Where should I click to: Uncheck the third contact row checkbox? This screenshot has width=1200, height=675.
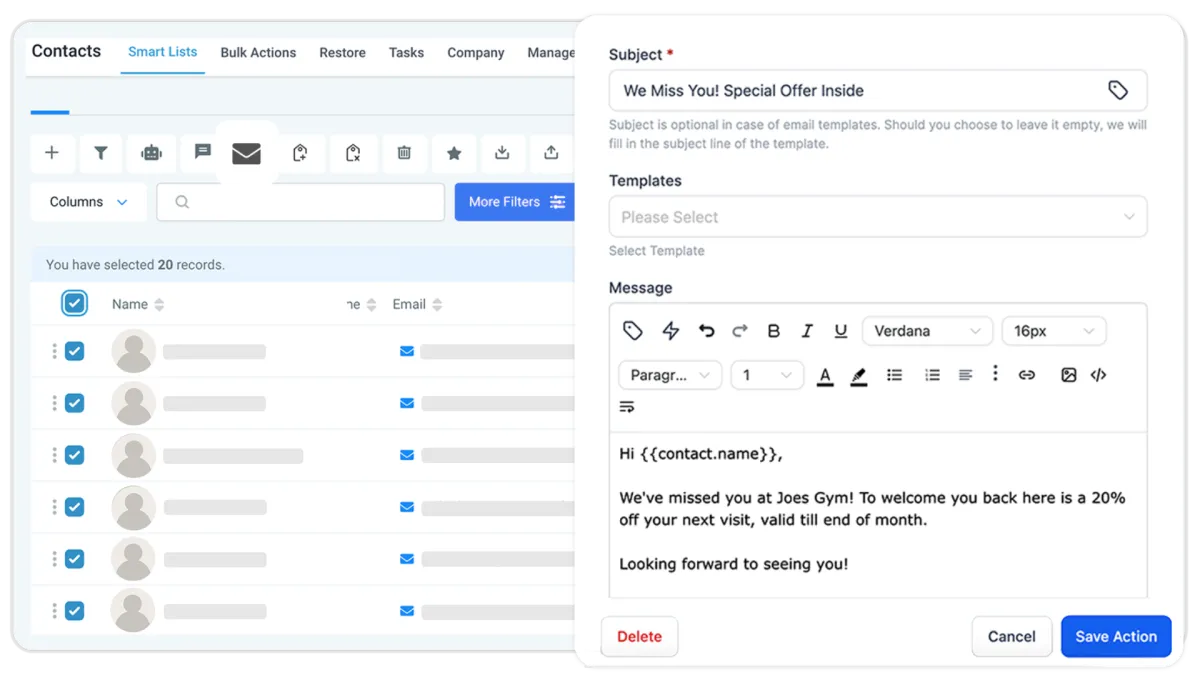click(74, 455)
